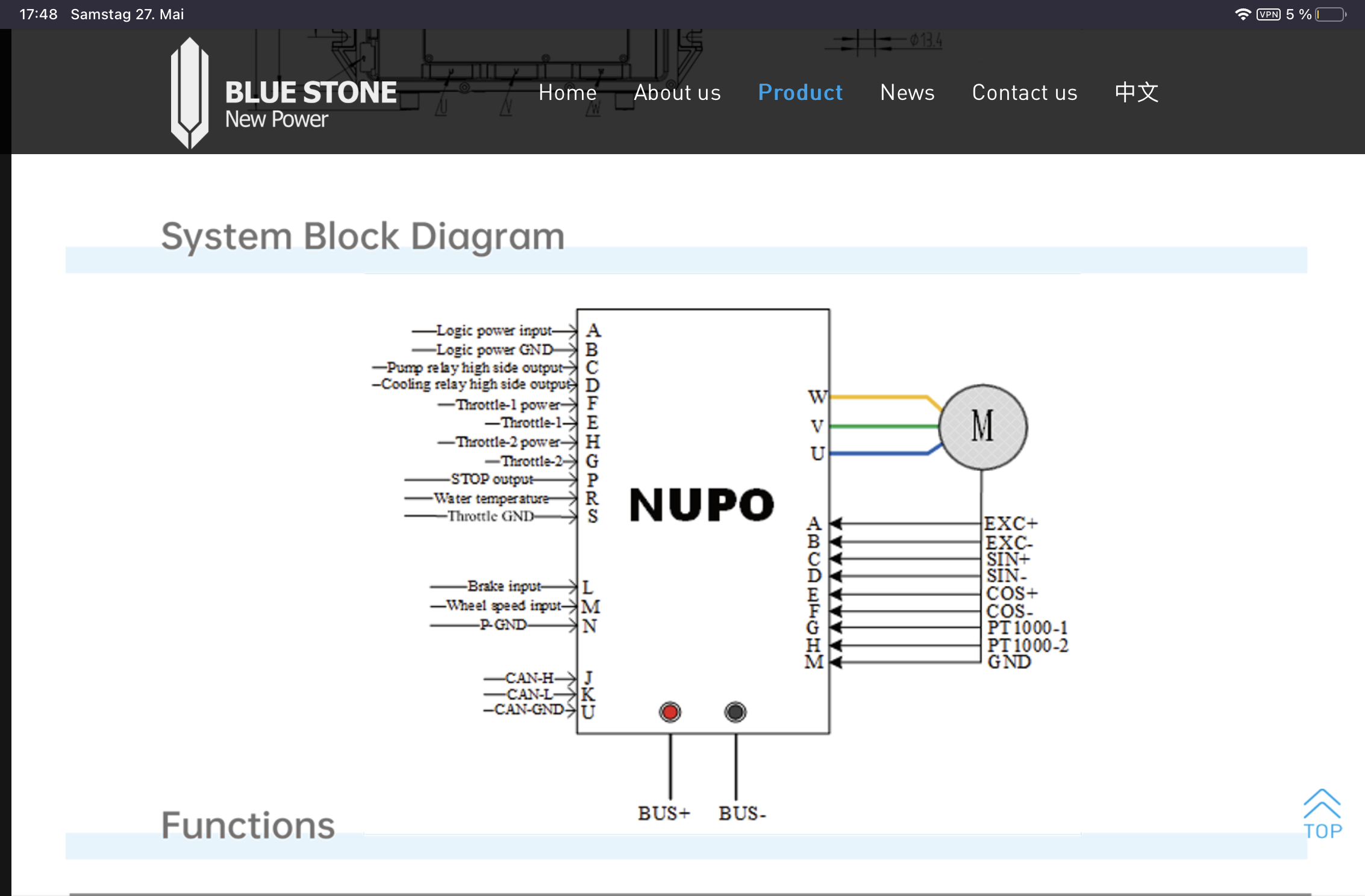Click the red BUS+ terminal dot
This screenshot has height=896, width=1365.
pyautogui.click(x=670, y=712)
